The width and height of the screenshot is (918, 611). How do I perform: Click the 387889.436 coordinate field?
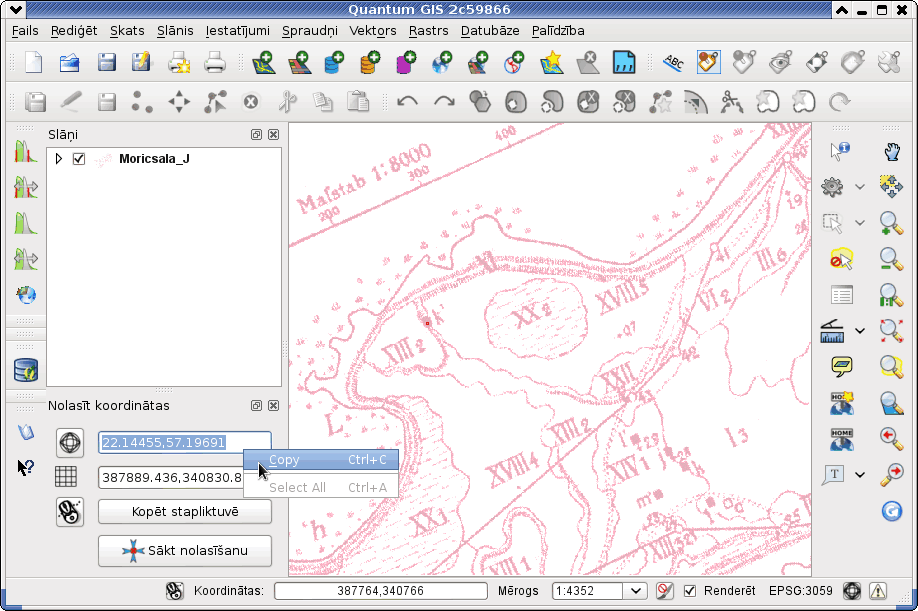171,478
